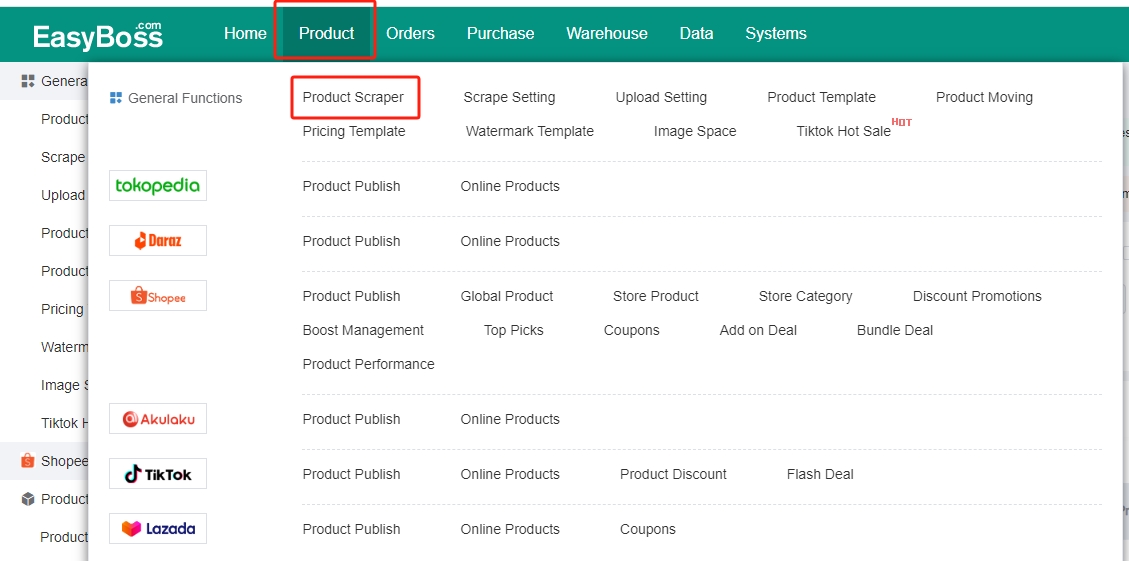Open Shopee Boost Management
The height and width of the screenshot is (561, 1129).
pos(363,330)
